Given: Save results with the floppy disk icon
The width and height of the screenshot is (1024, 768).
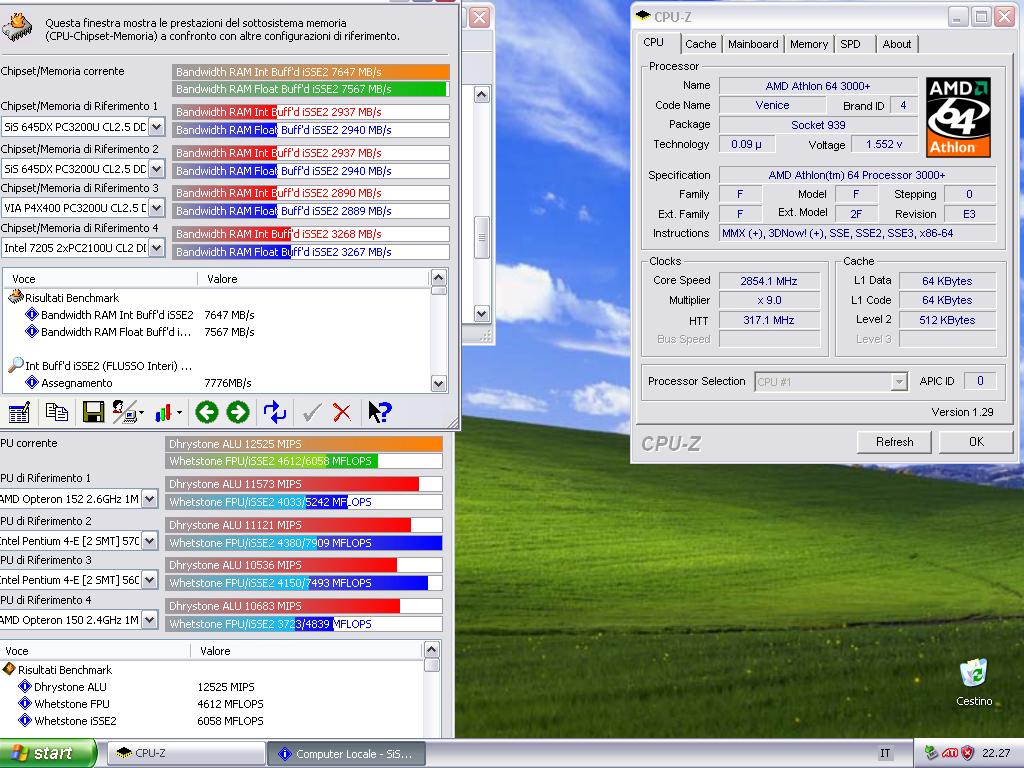Looking at the screenshot, I should tap(93, 412).
